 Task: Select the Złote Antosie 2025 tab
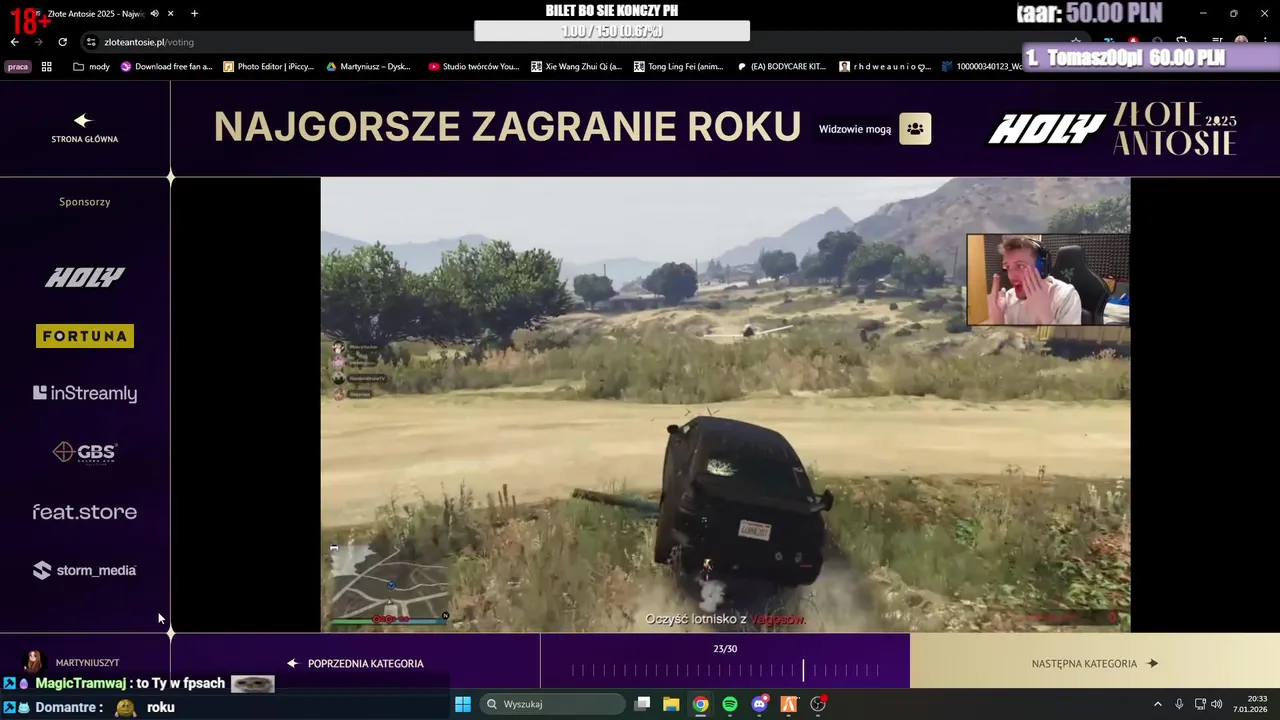click(95, 14)
